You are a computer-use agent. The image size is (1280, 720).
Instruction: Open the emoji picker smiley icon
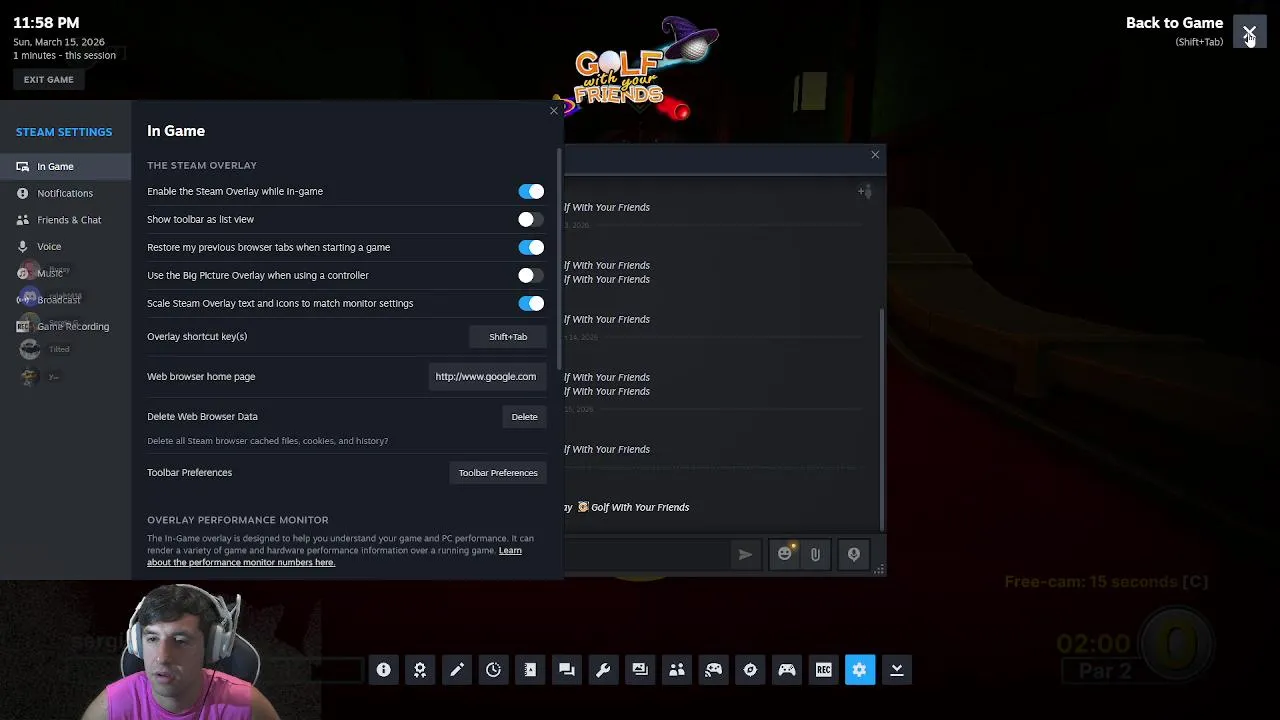pyautogui.click(x=785, y=554)
